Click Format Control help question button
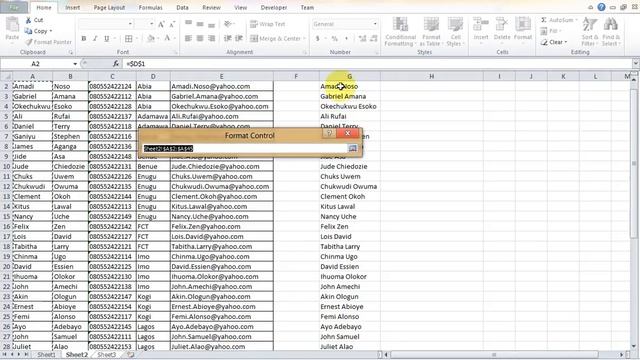The image size is (640, 360). (329, 133)
